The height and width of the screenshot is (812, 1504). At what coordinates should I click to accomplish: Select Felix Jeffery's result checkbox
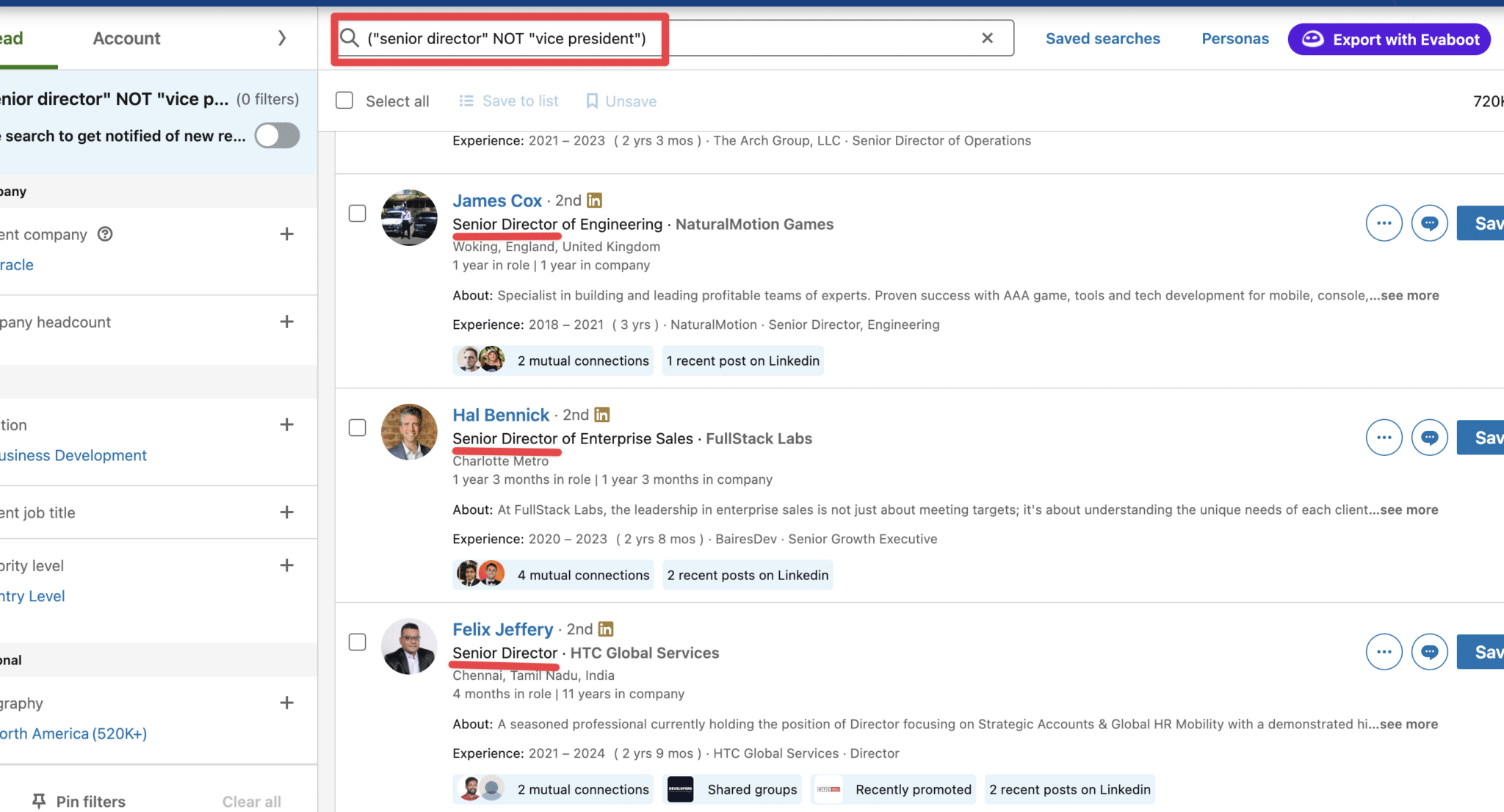pos(358,642)
